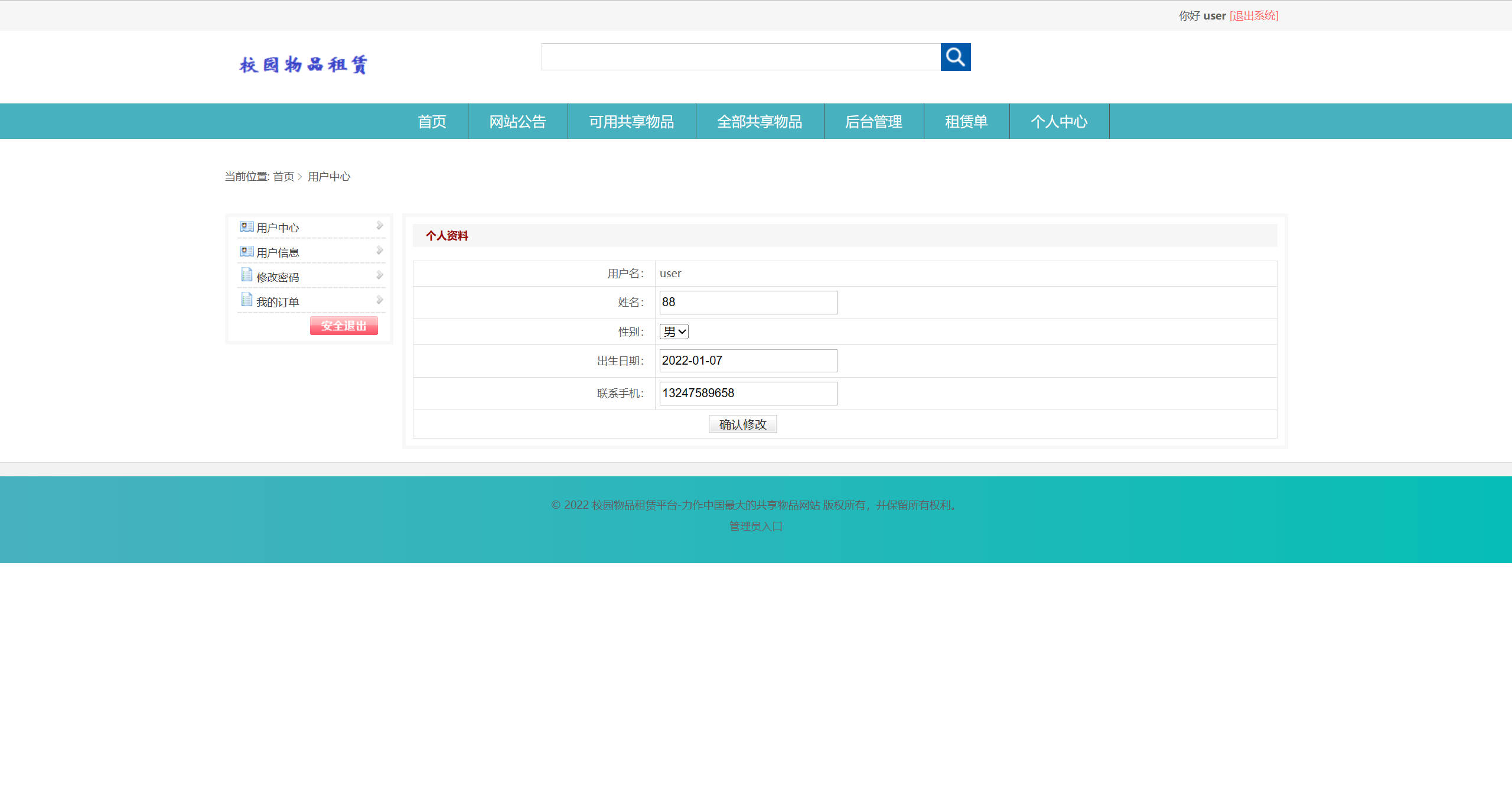The height and width of the screenshot is (812, 1512).
Task: Click the 安全退出 logout button
Action: pyautogui.click(x=344, y=325)
